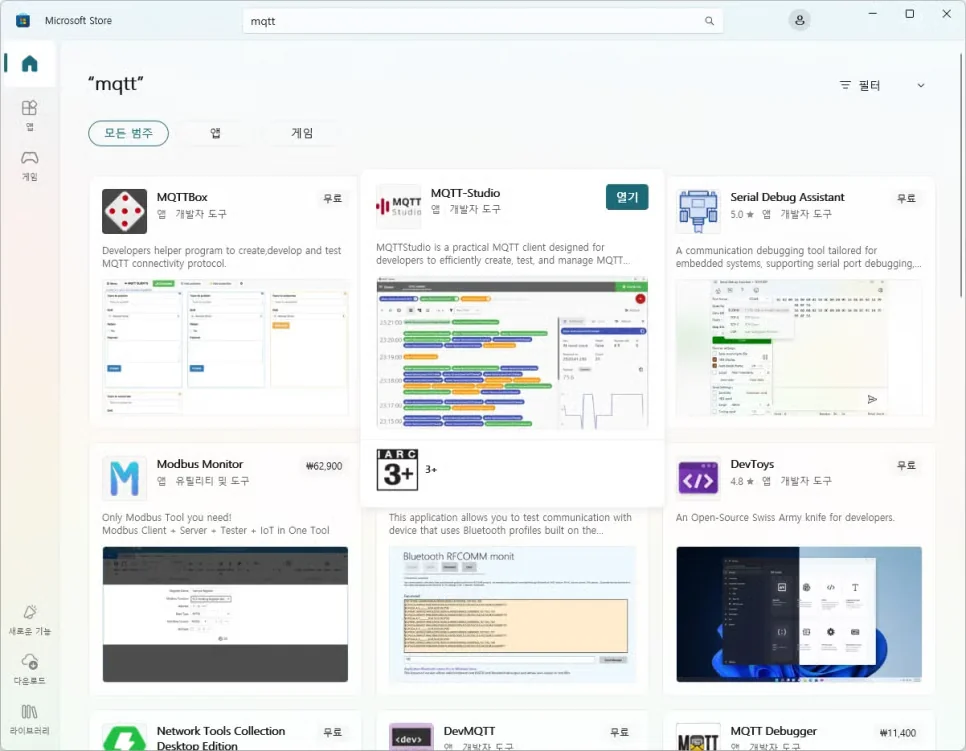Click the filter (필터) lines icon
This screenshot has height=751, width=966.
[x=845, y=85]
